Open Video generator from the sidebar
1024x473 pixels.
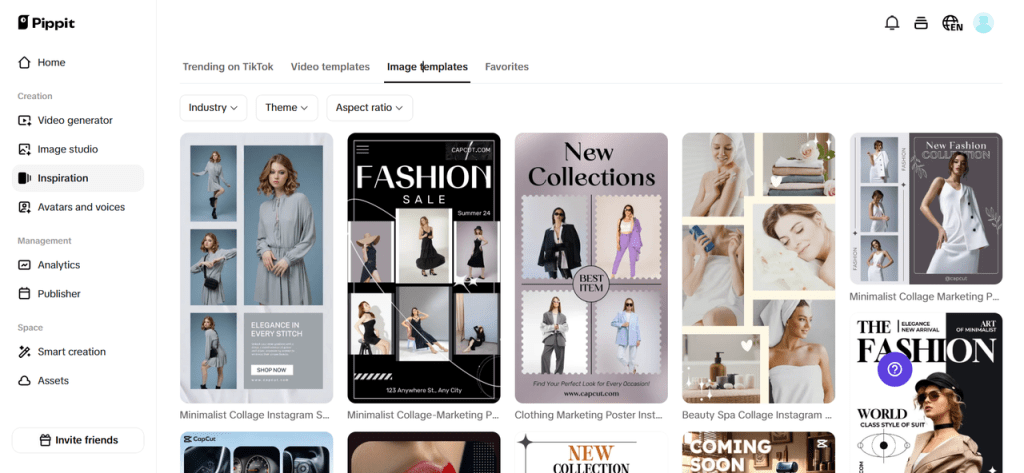pyautogui.click(x=75, y=120)
